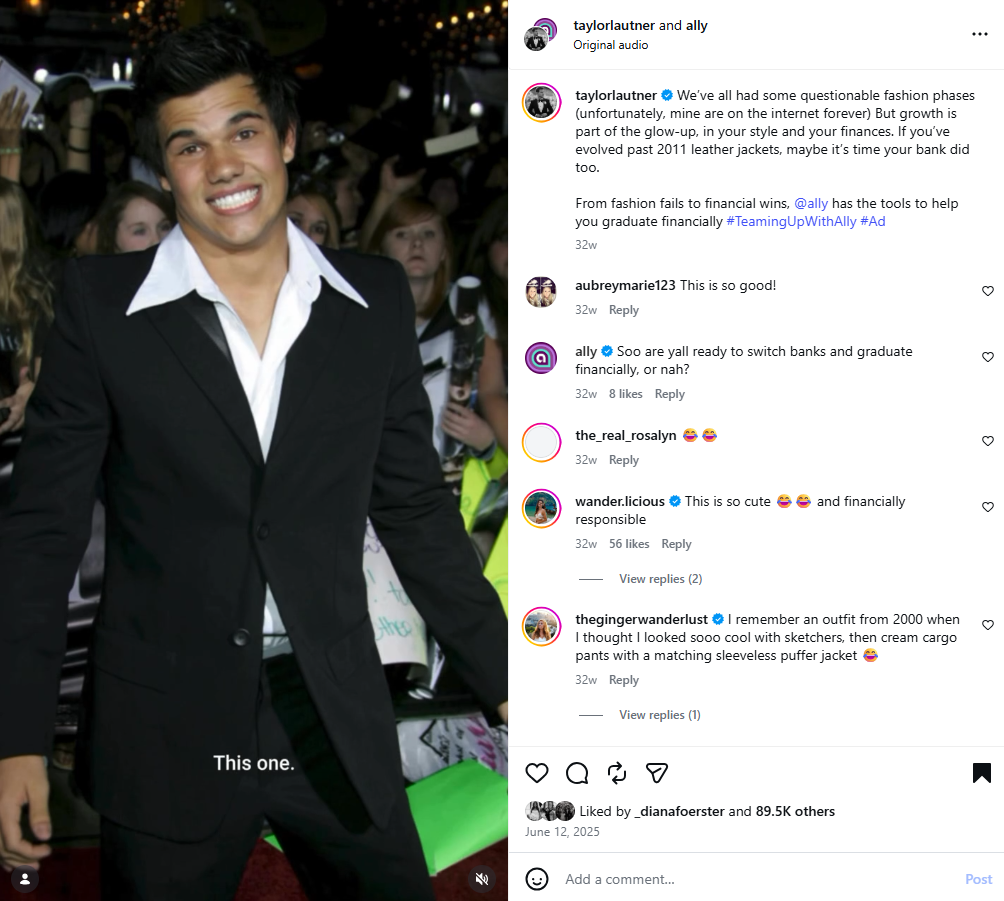The width and height of the screenshot is (1004, 901).
Task: Open ally's profile picture in comments
Action: coord(541,357)
